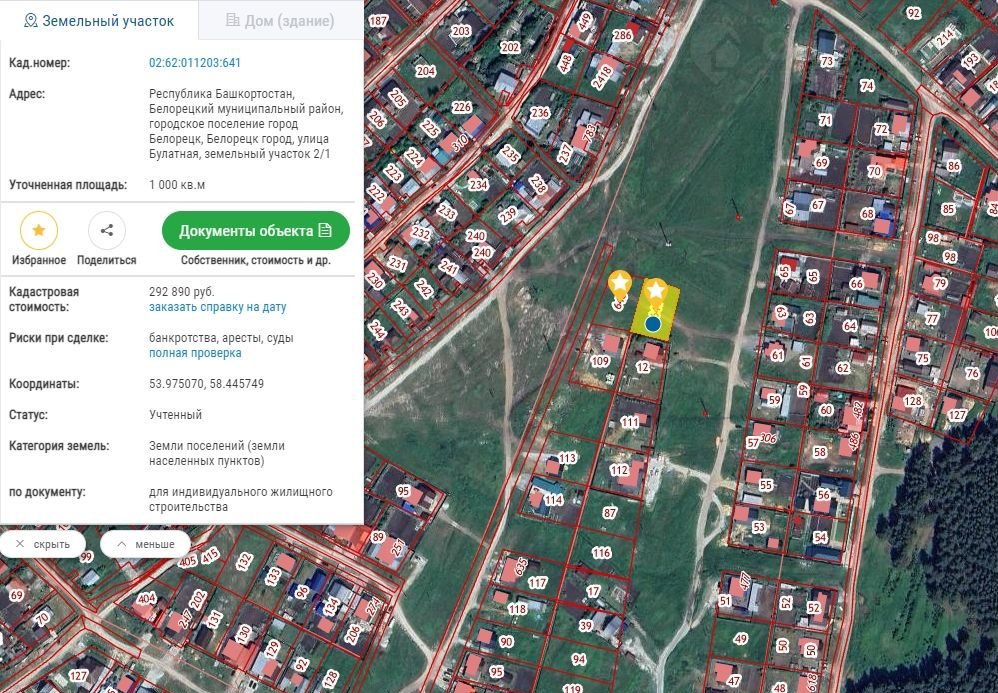This screenshot has height=693, width=998.
Task: Switch to the Дом (здание) tab
Action: click(x=279, y=20)
